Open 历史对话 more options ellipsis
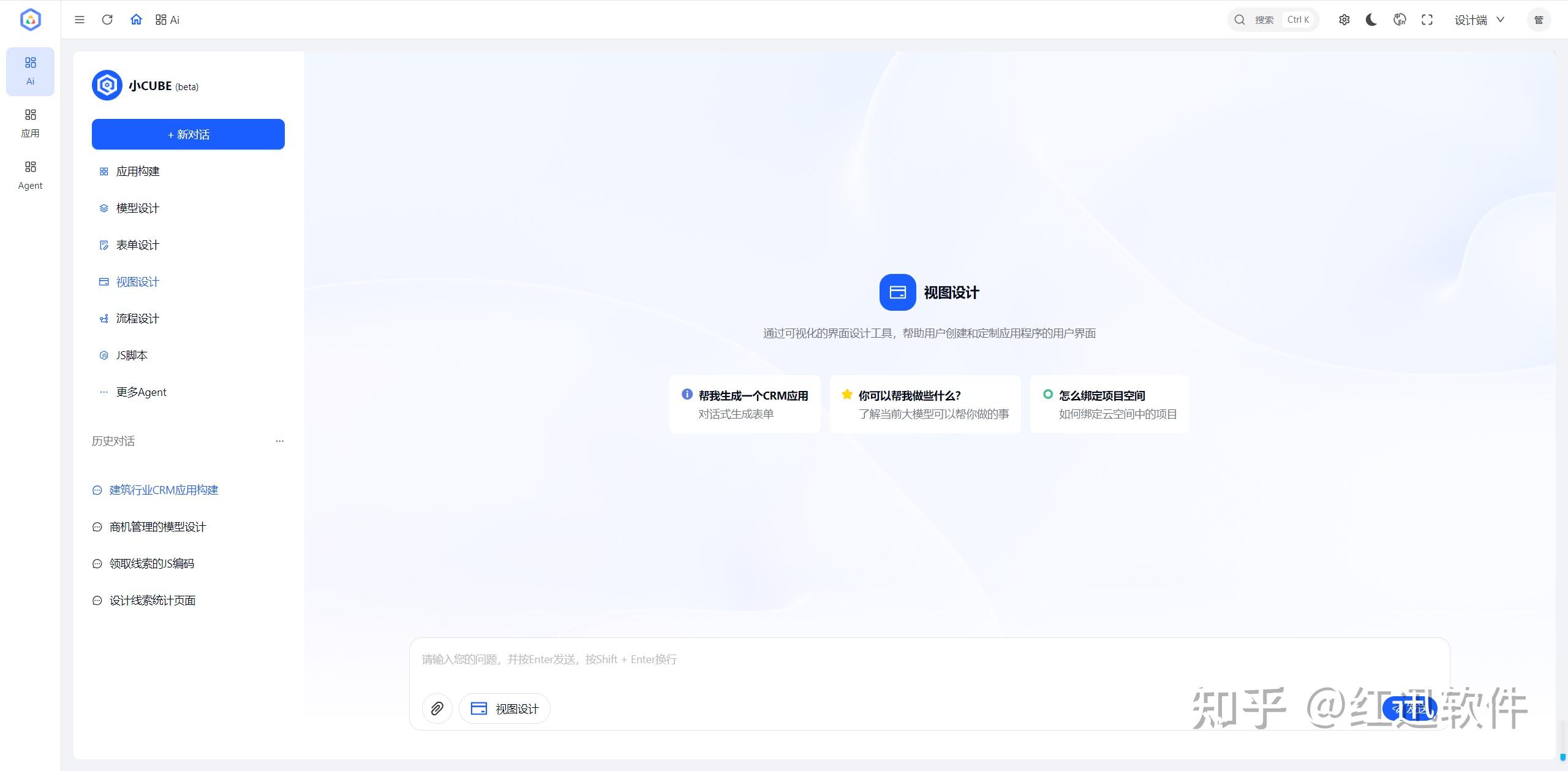Image resolution: width=1568 pixels, height=771 pixels. coord(279,441)
